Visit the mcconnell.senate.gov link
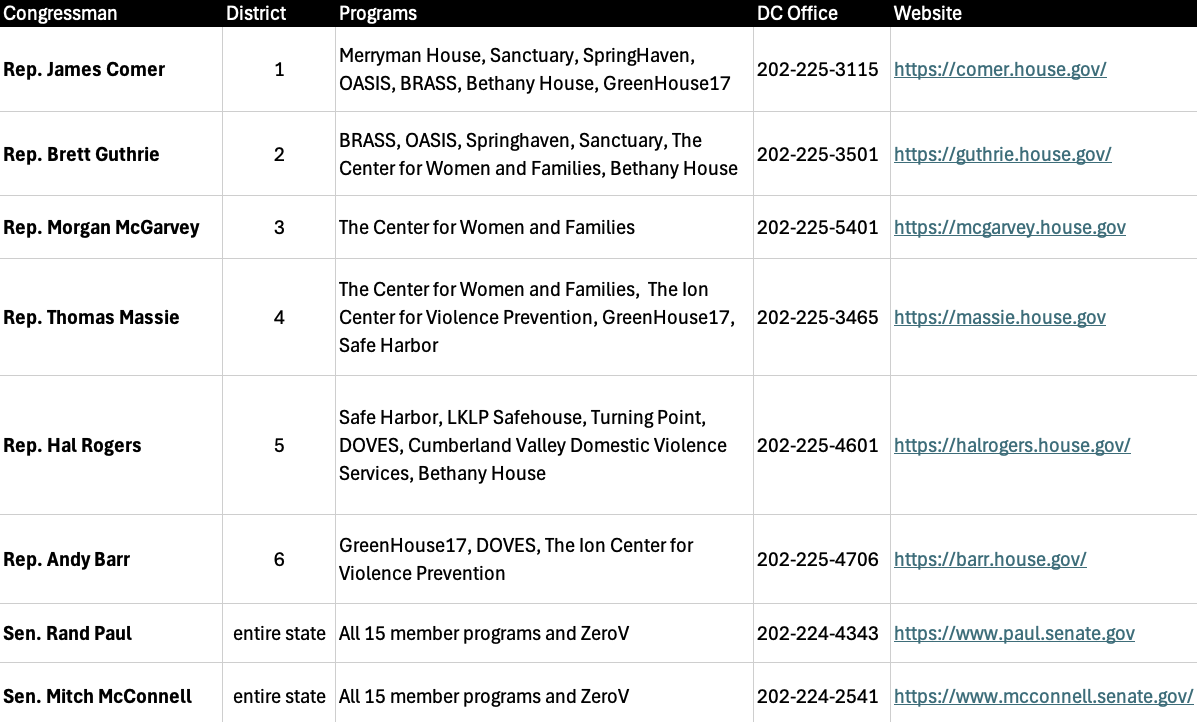The width and height of the screenshot is (1197, 722). [1043, 697]
